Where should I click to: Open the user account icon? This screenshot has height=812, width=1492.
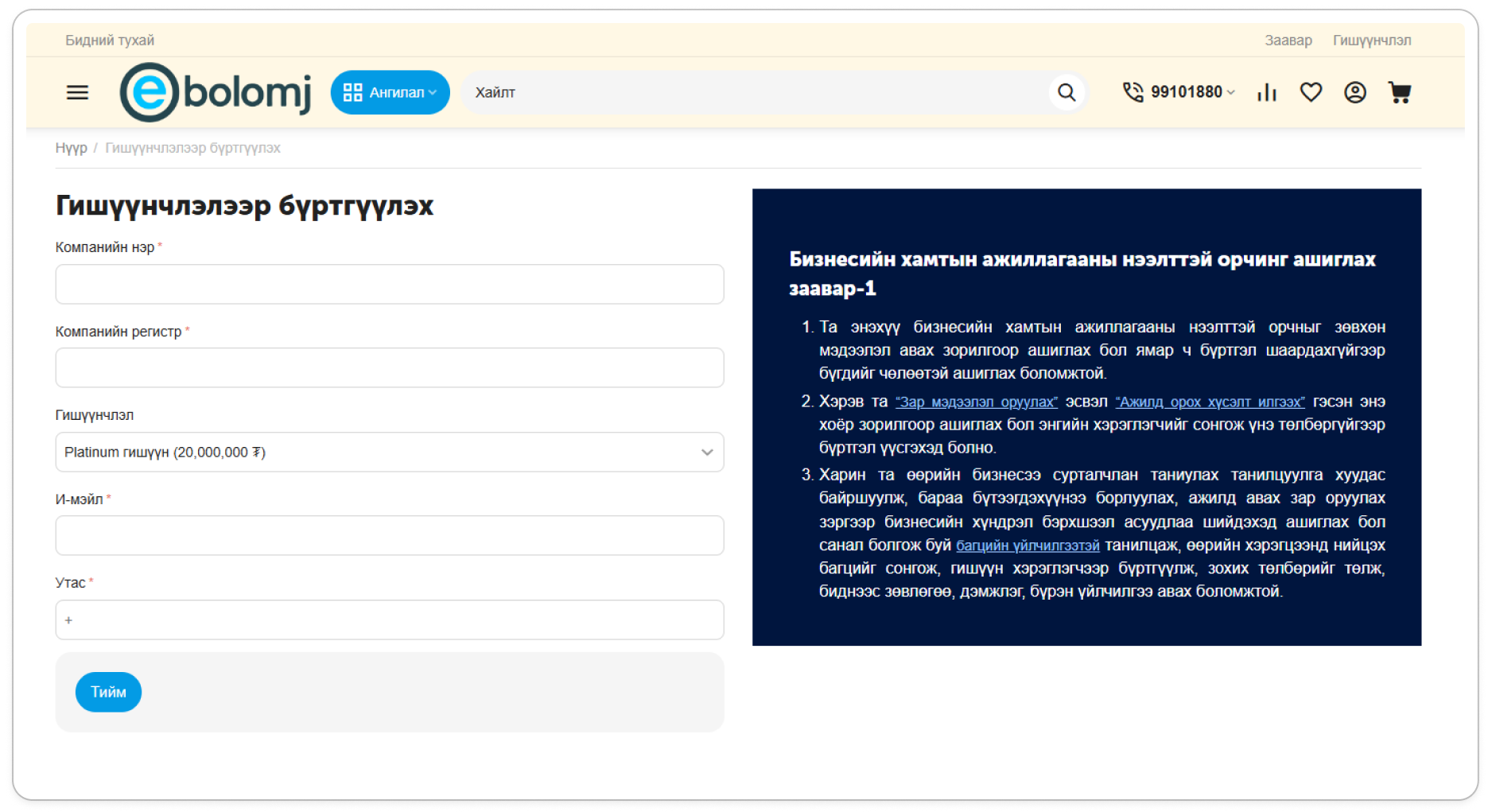1354,92
